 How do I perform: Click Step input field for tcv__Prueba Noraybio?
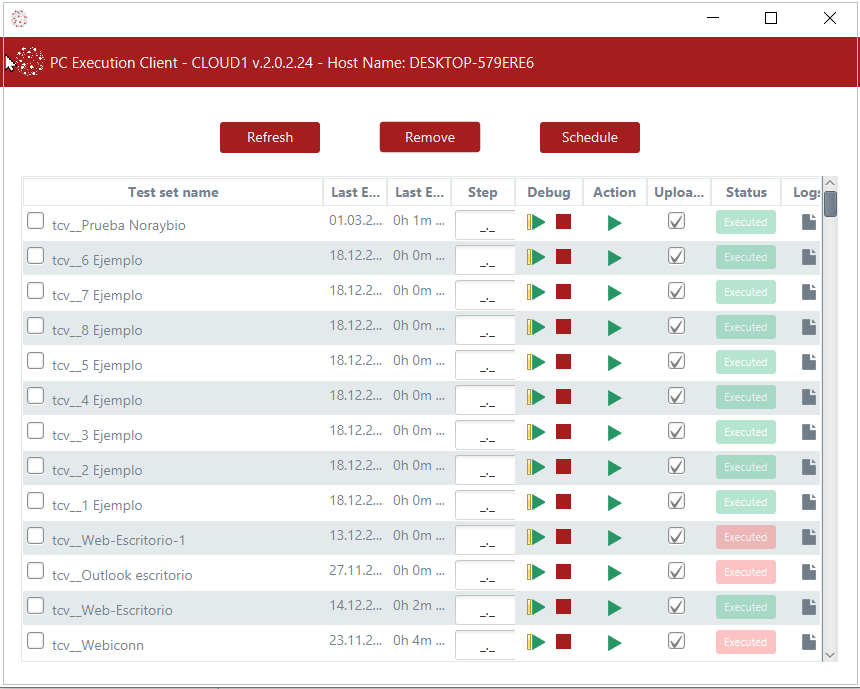(484, 225)
